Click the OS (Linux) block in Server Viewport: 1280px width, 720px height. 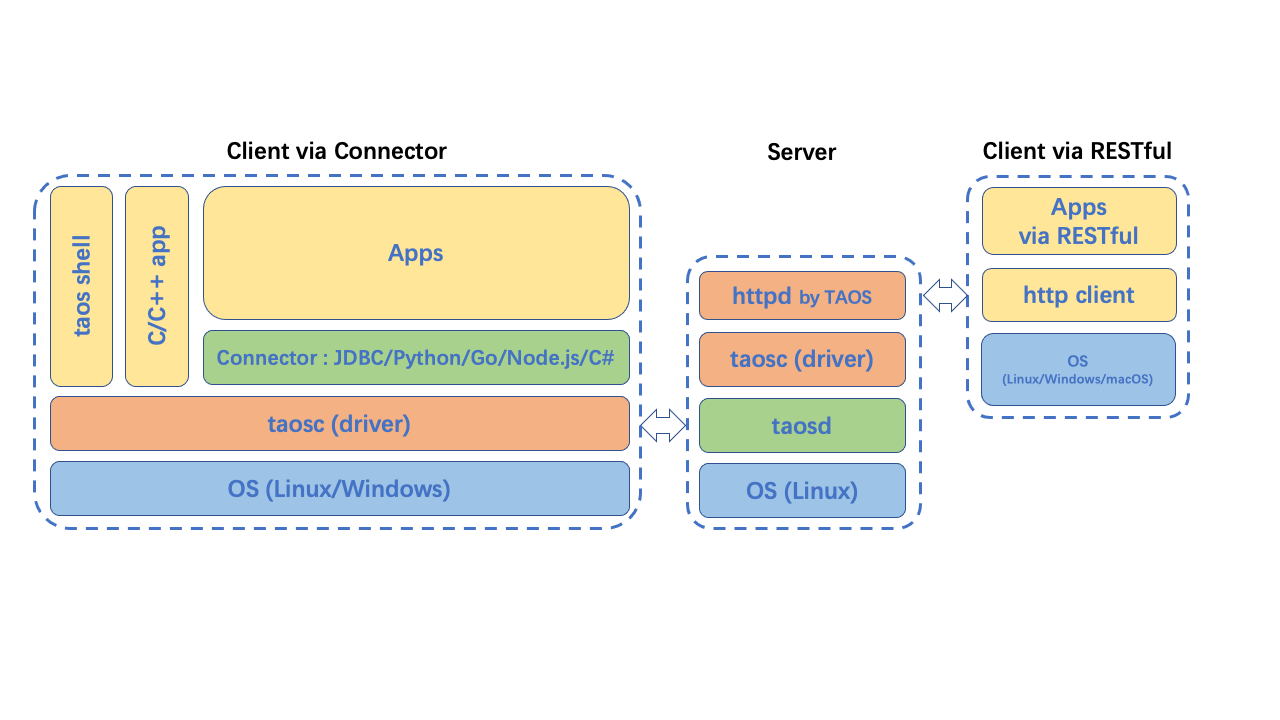[x=802, y=491]
